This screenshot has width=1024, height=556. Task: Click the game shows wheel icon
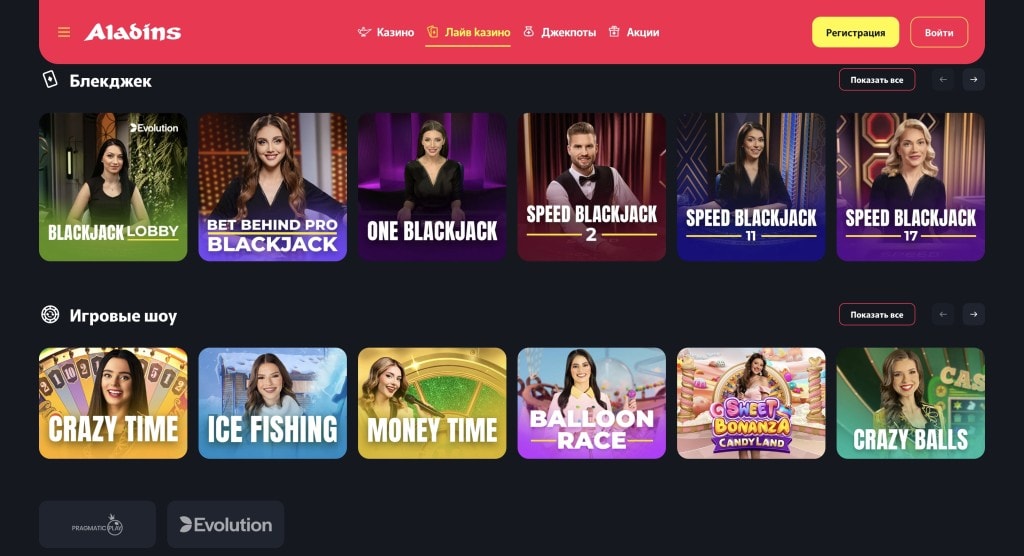pyautogui.click(x=50, y=315)
